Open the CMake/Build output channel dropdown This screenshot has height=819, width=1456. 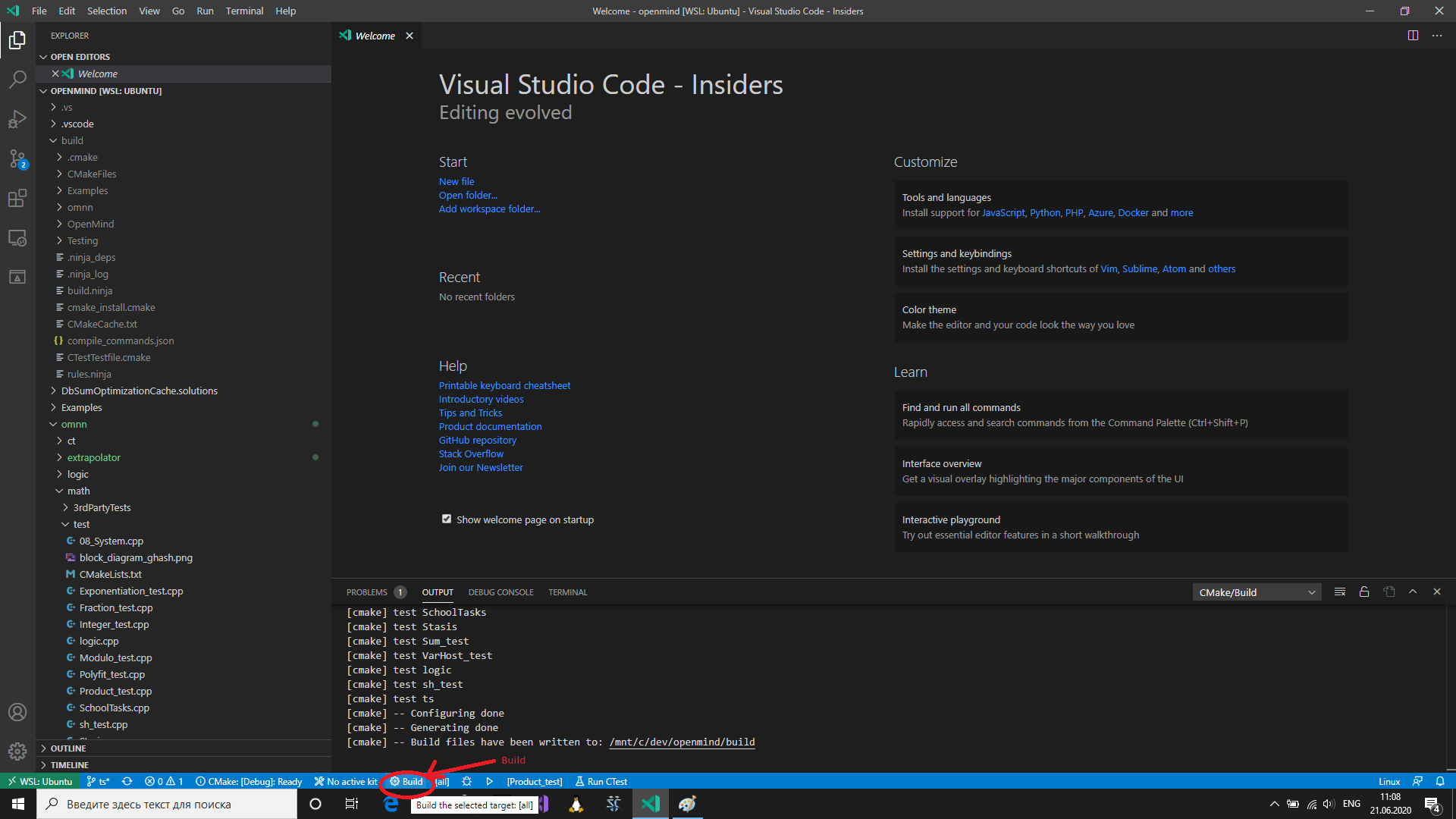[x=1257, y=592]
